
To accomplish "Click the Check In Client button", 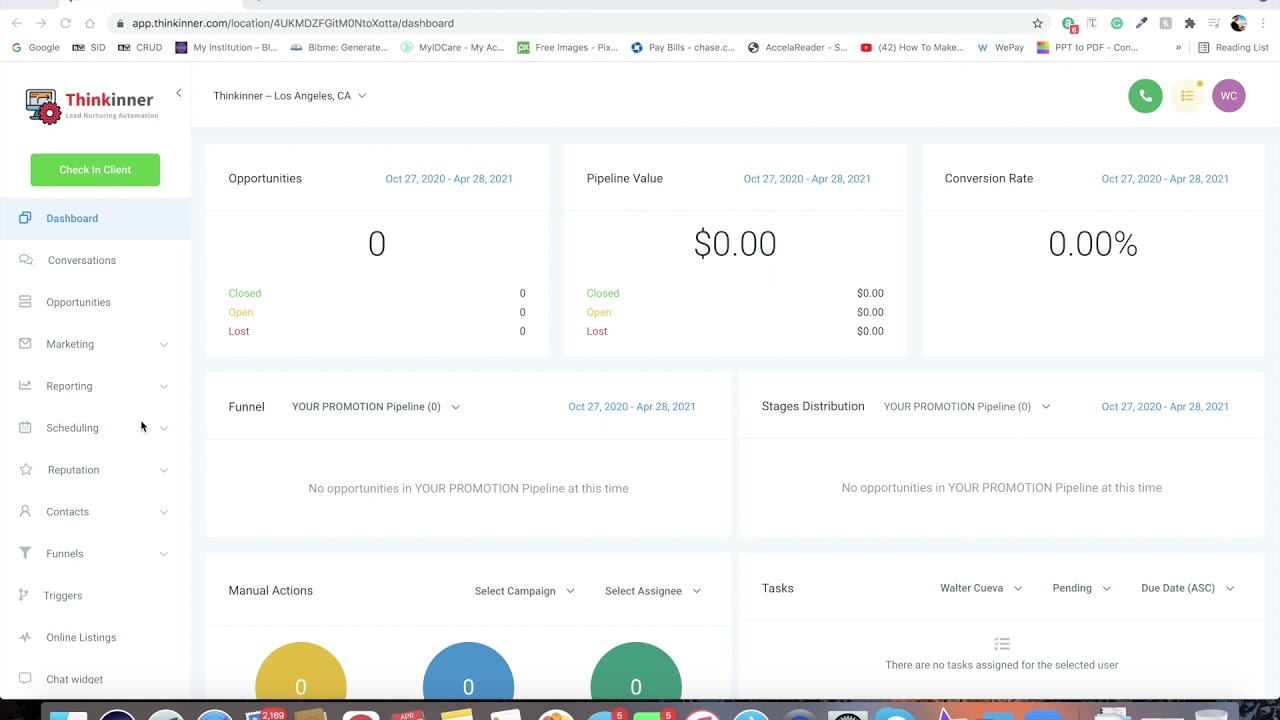I will pyautogui.click(x=95, y=170).
